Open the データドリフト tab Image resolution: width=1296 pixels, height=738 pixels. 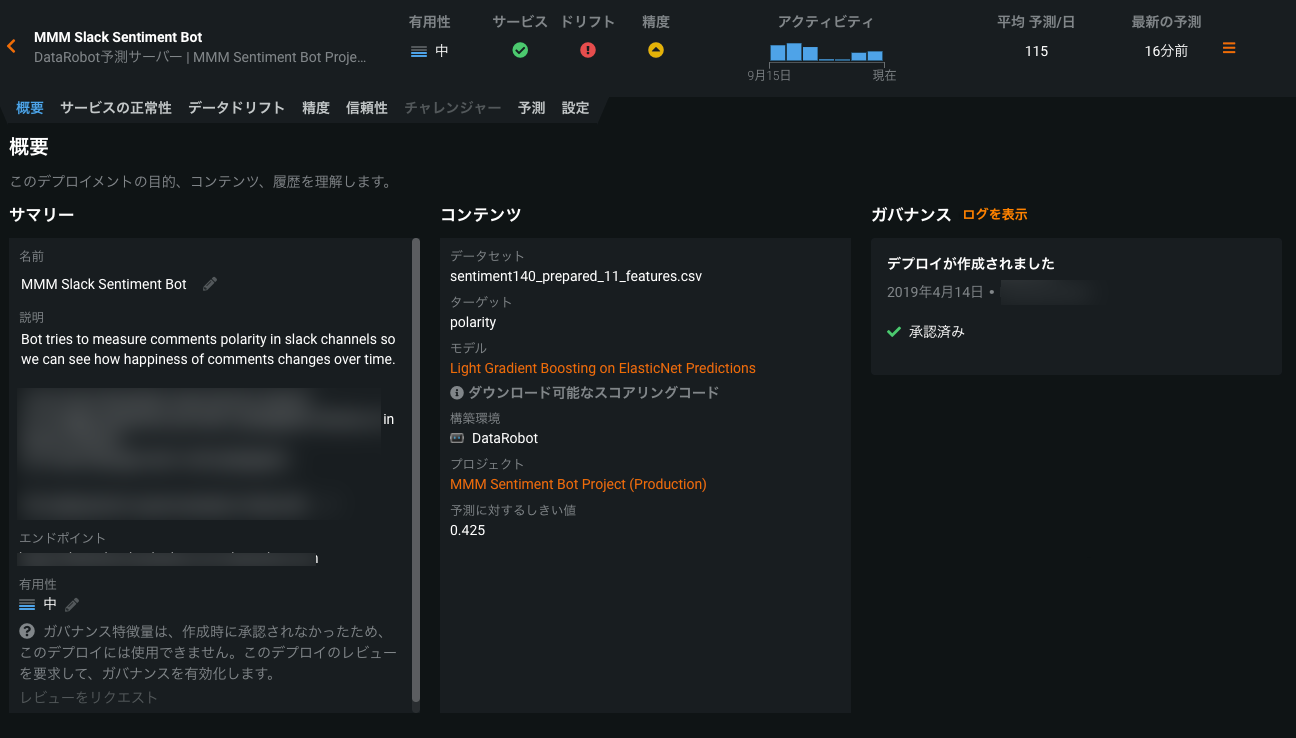(236, 108)
